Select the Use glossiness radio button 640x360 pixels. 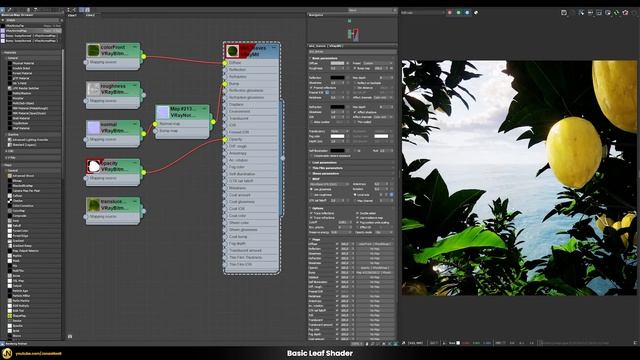[x=311, y=189]
